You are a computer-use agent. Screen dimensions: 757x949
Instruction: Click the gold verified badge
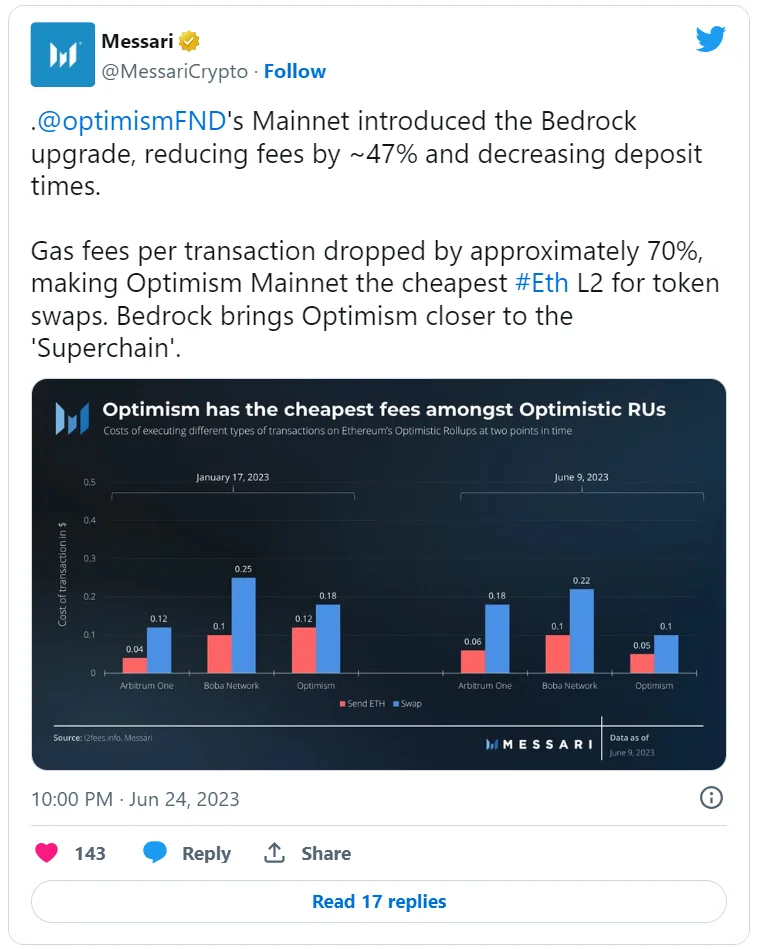189,41
